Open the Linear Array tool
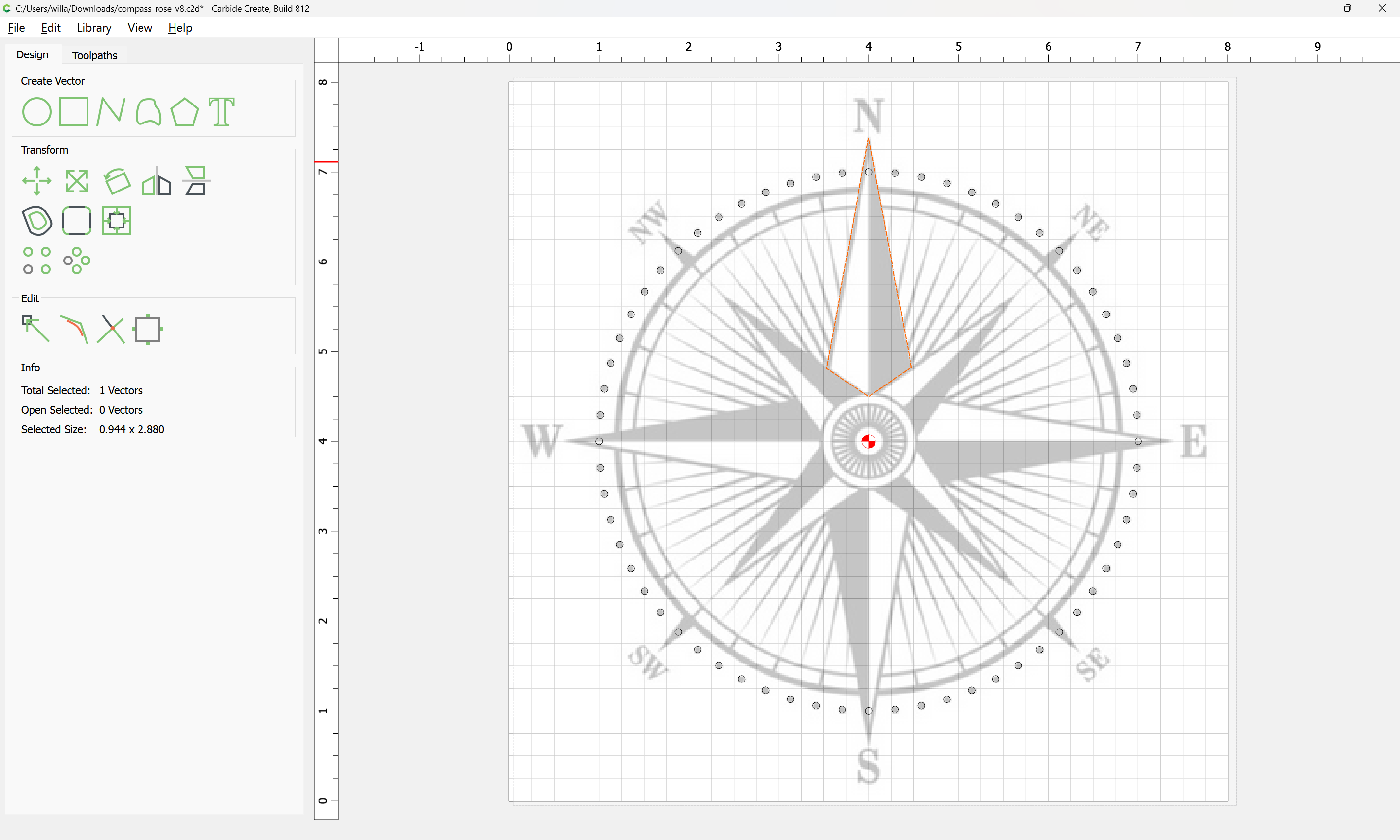The width and height of the screenshot is (1400, 840). point(37,261)
